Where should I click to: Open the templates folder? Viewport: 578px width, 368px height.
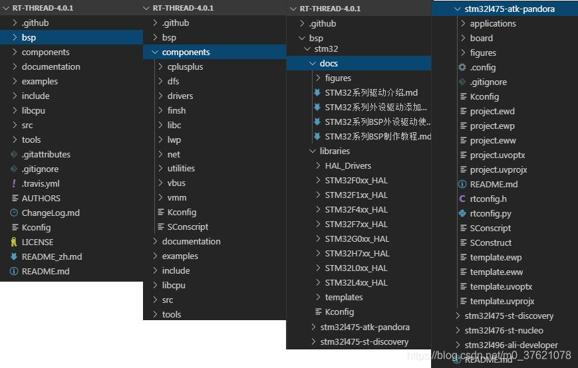(344, 297)
